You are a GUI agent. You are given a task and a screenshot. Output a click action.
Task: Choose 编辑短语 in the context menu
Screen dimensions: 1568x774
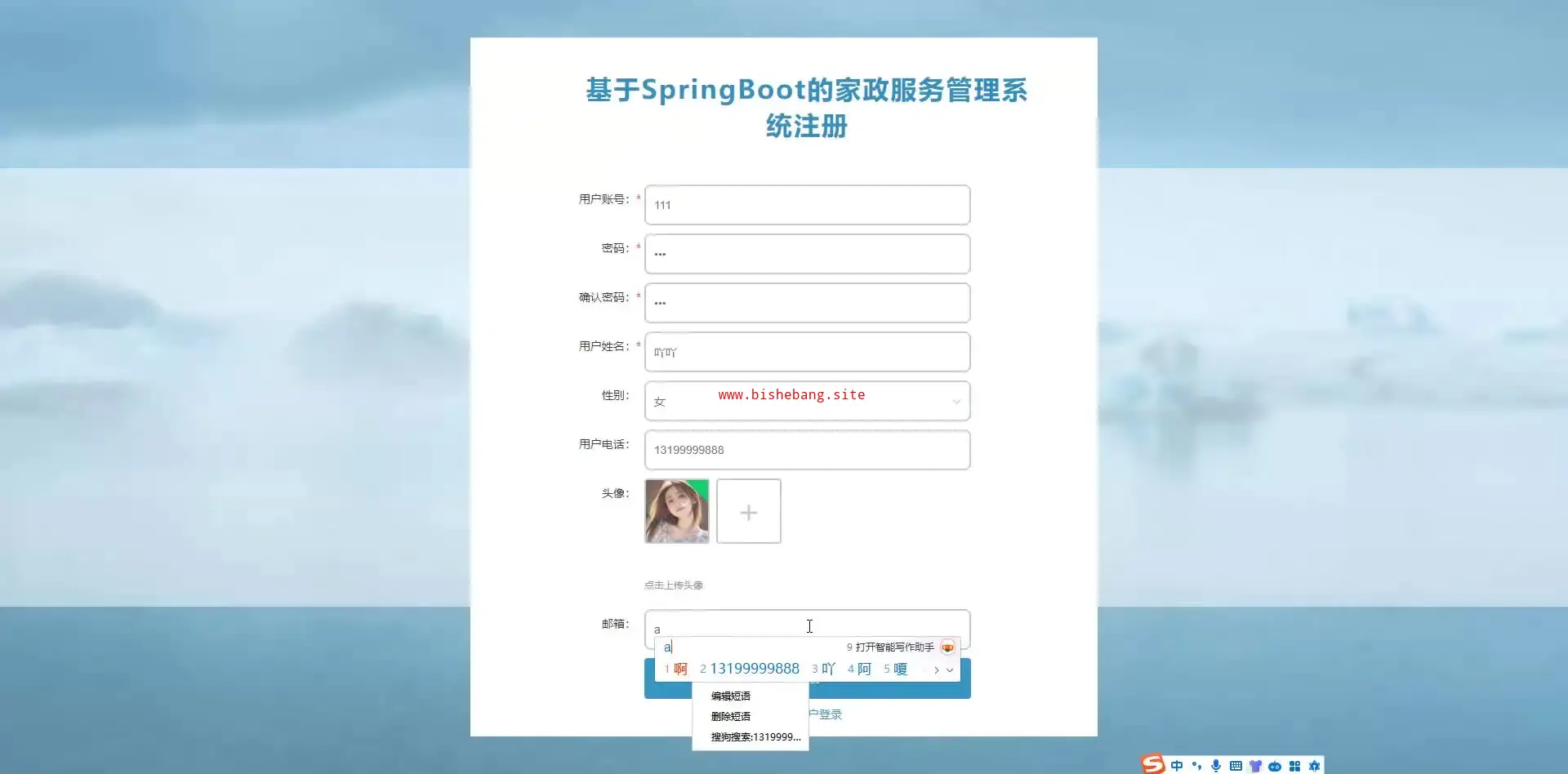point(751,696)
